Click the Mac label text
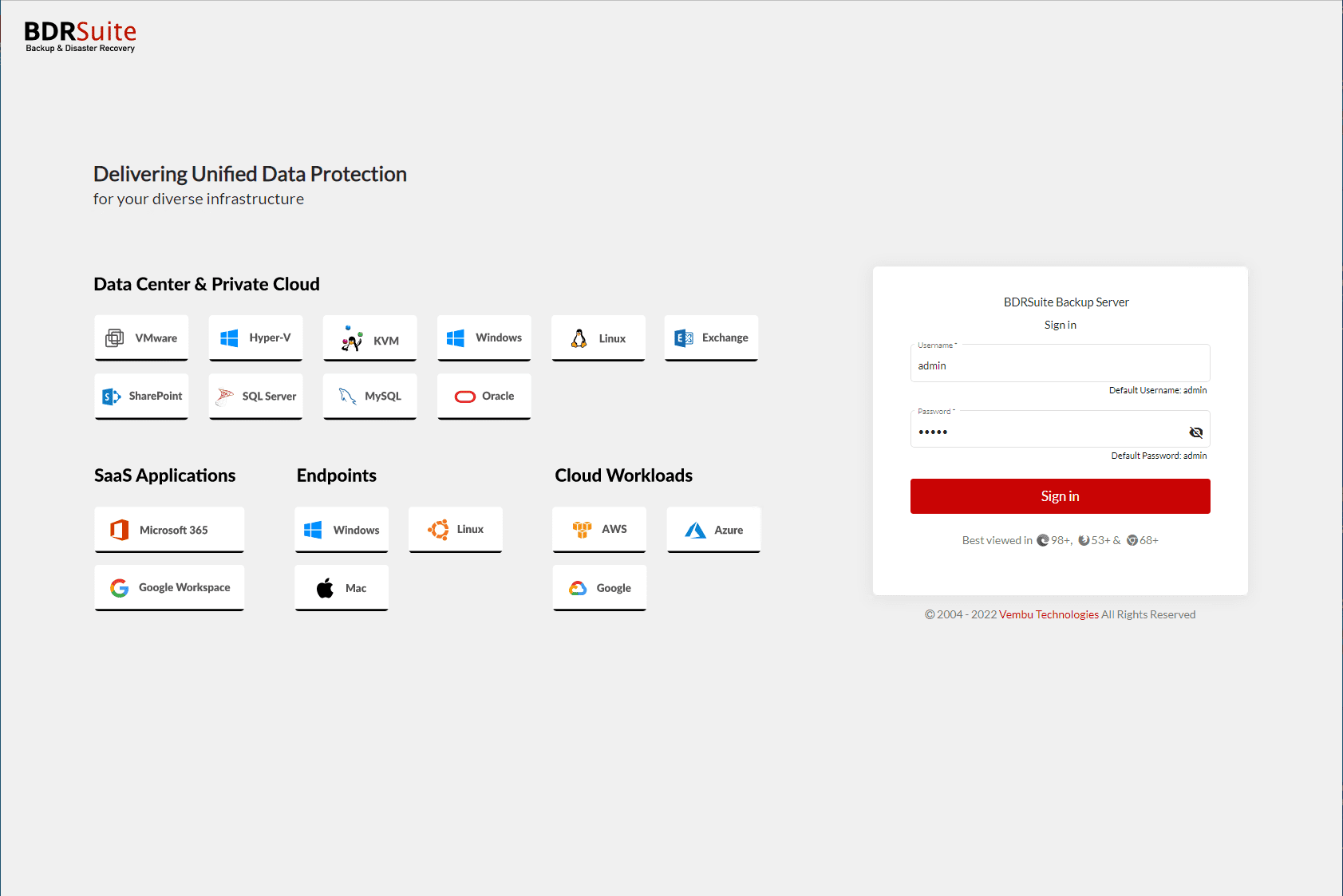Viewport: 1343px width, 896px height. point(356,588)
